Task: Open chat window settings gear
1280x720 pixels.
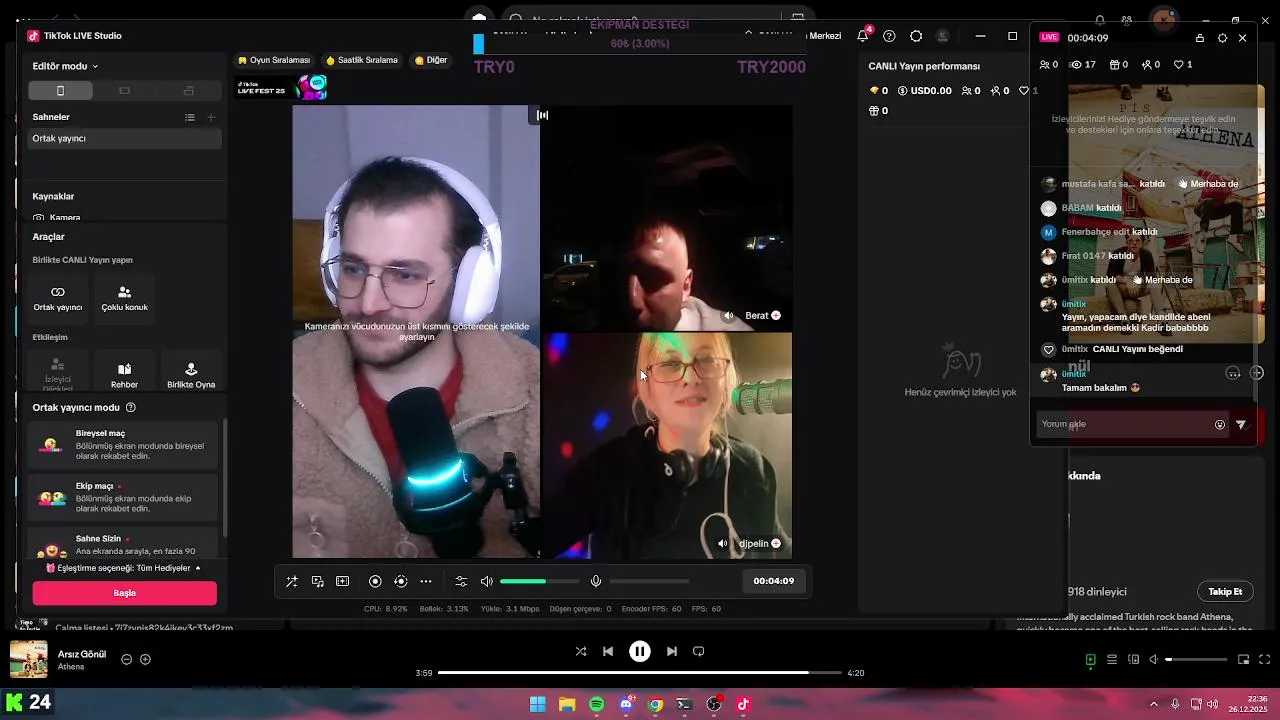Action: coord(1222,38)
